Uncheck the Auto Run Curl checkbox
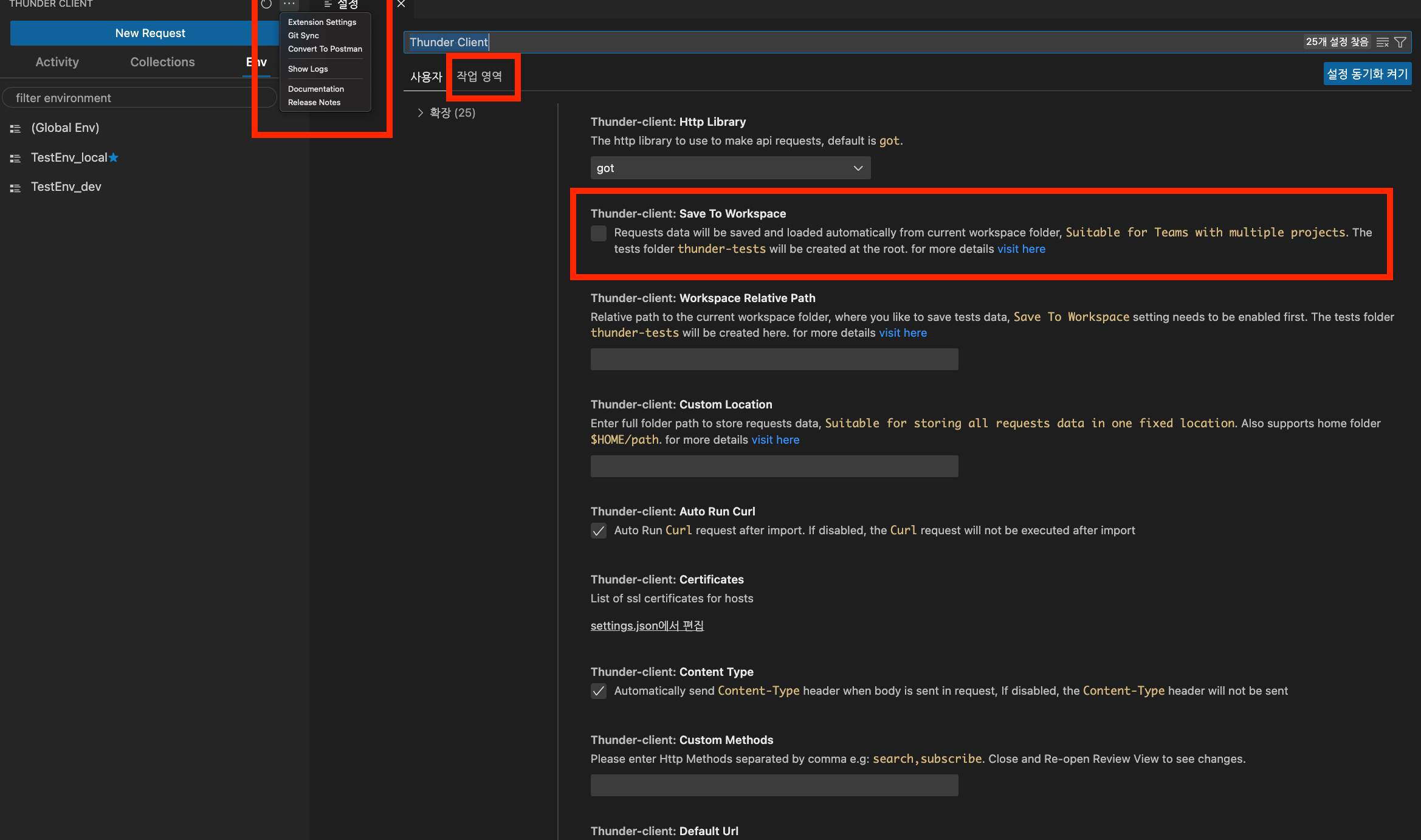The image size is (1421, 840). [x=599, y=531]
